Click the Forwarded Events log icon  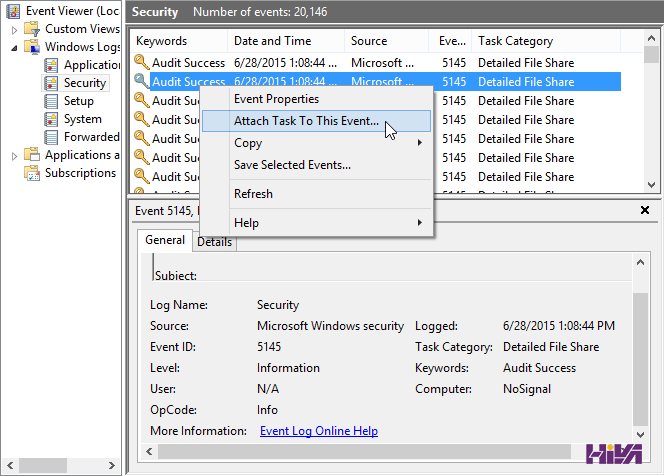(51, 137)
